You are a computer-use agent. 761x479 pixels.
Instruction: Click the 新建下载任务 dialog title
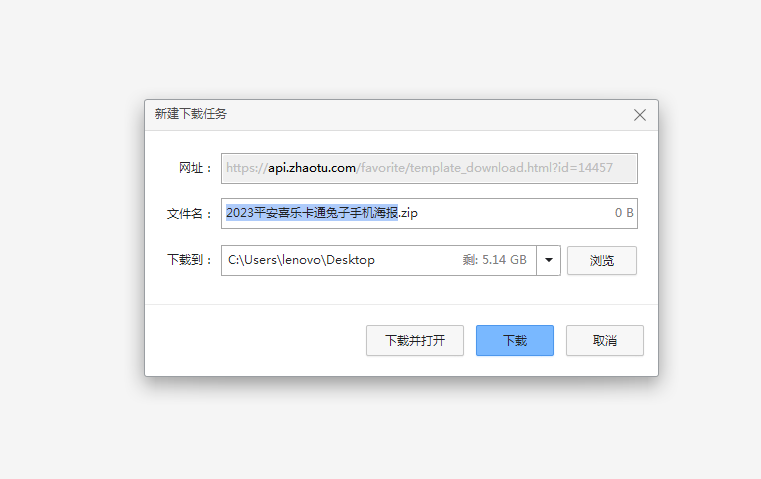(x=190, y=114)
